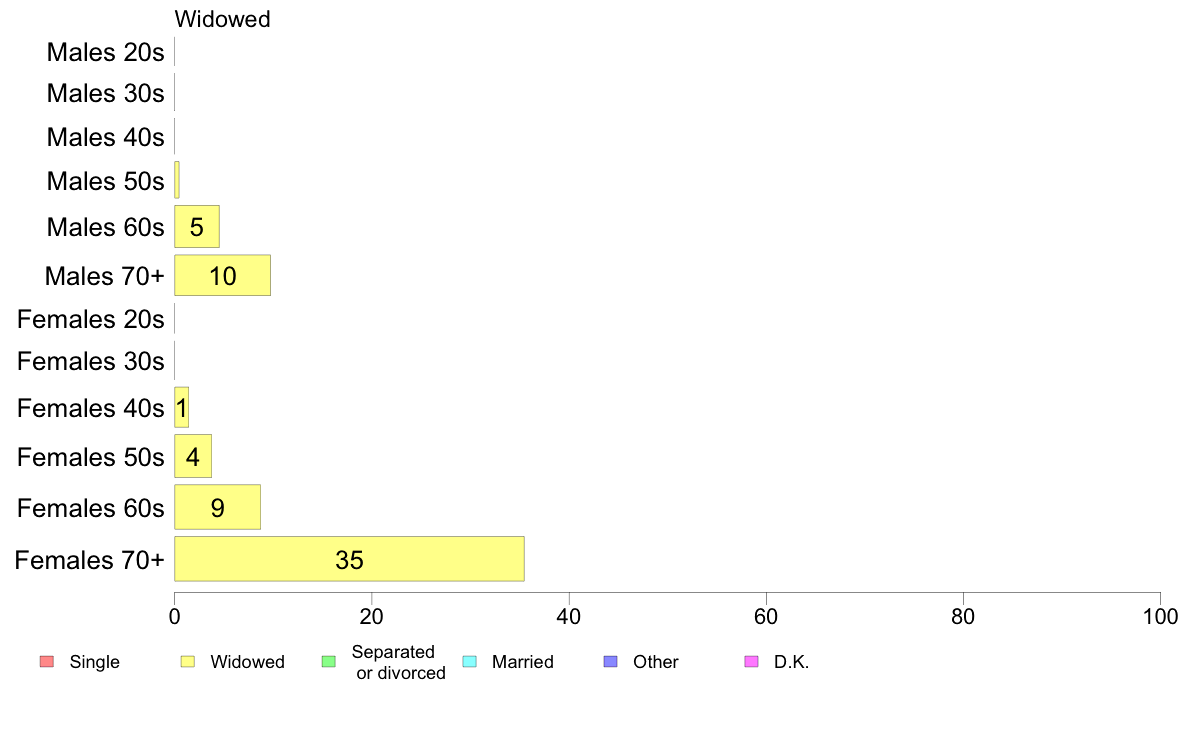Select the Females 70+ bar labeled 35
The height and width of the screenshot is (736, 1188).
(349, 559)
